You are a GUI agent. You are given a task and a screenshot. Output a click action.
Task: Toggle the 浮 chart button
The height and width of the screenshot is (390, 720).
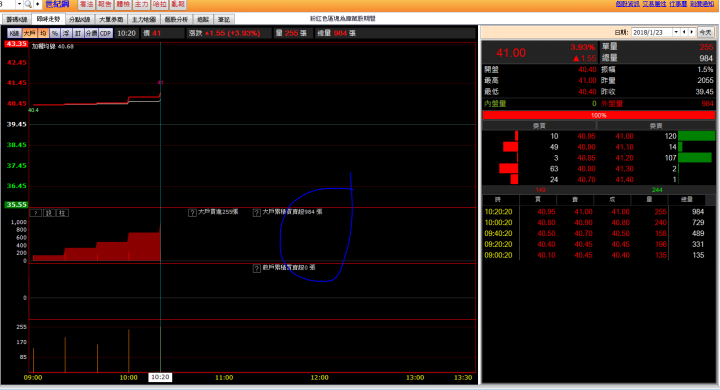coord(66,33)
